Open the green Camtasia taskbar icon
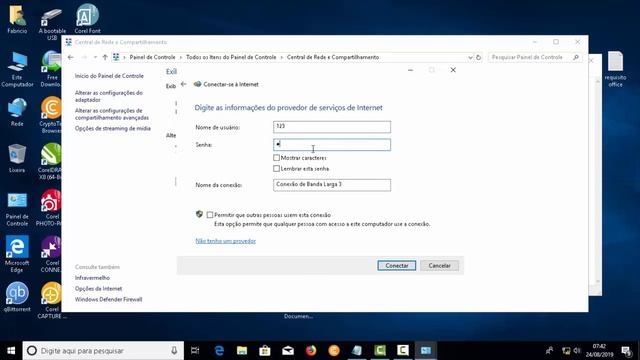 [x=380, y=350]
